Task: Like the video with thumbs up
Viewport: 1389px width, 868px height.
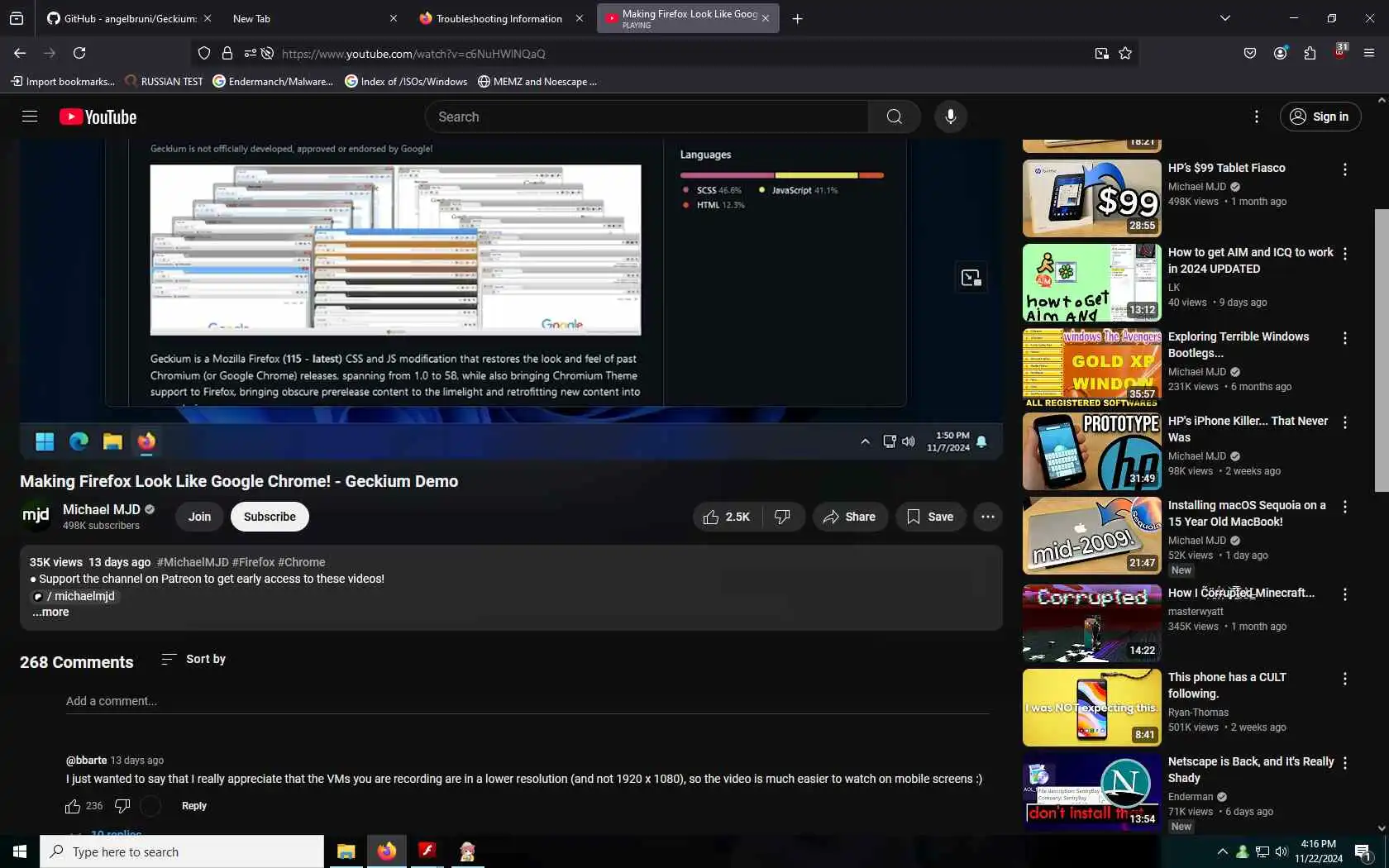Action: click(x=726, y=517)
